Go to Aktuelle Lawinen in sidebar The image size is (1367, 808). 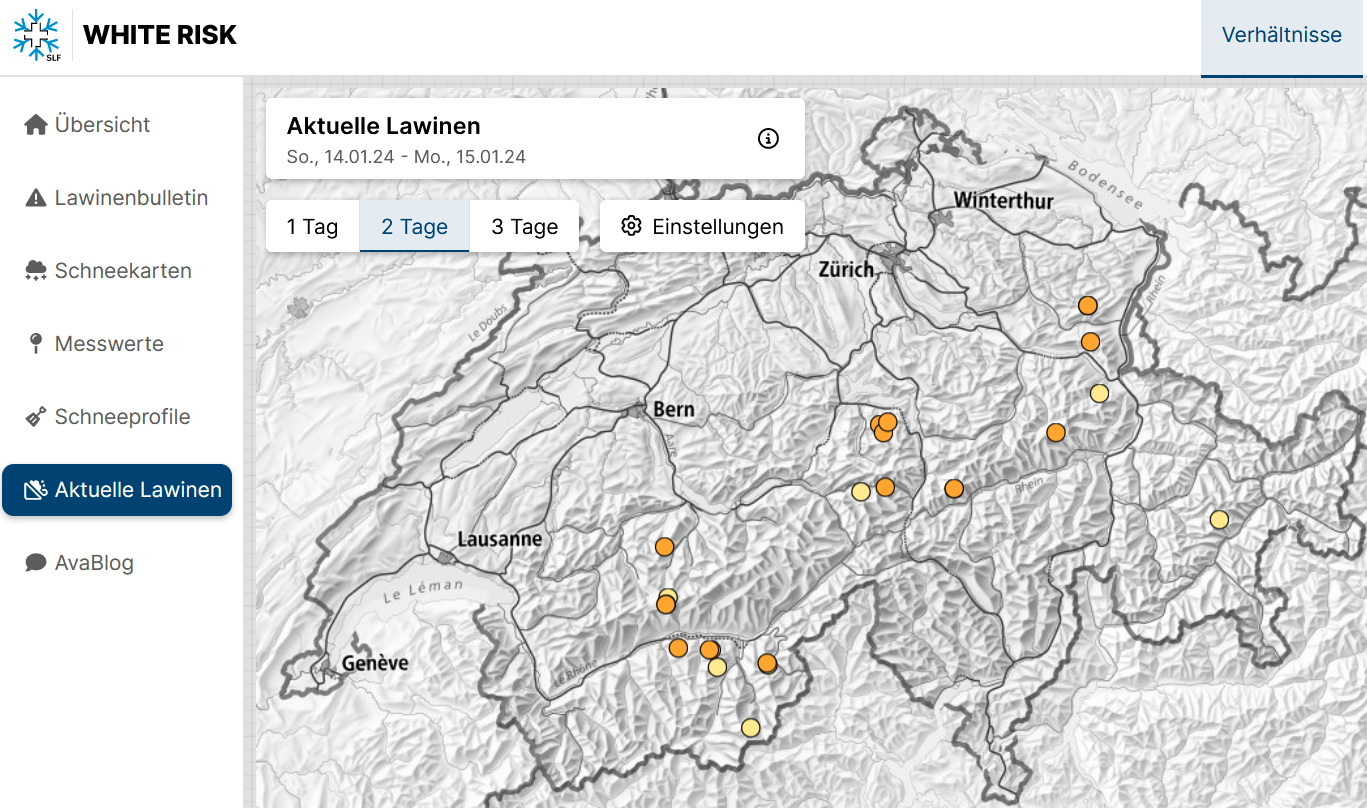pyautogui.click(x=117, y=490)
